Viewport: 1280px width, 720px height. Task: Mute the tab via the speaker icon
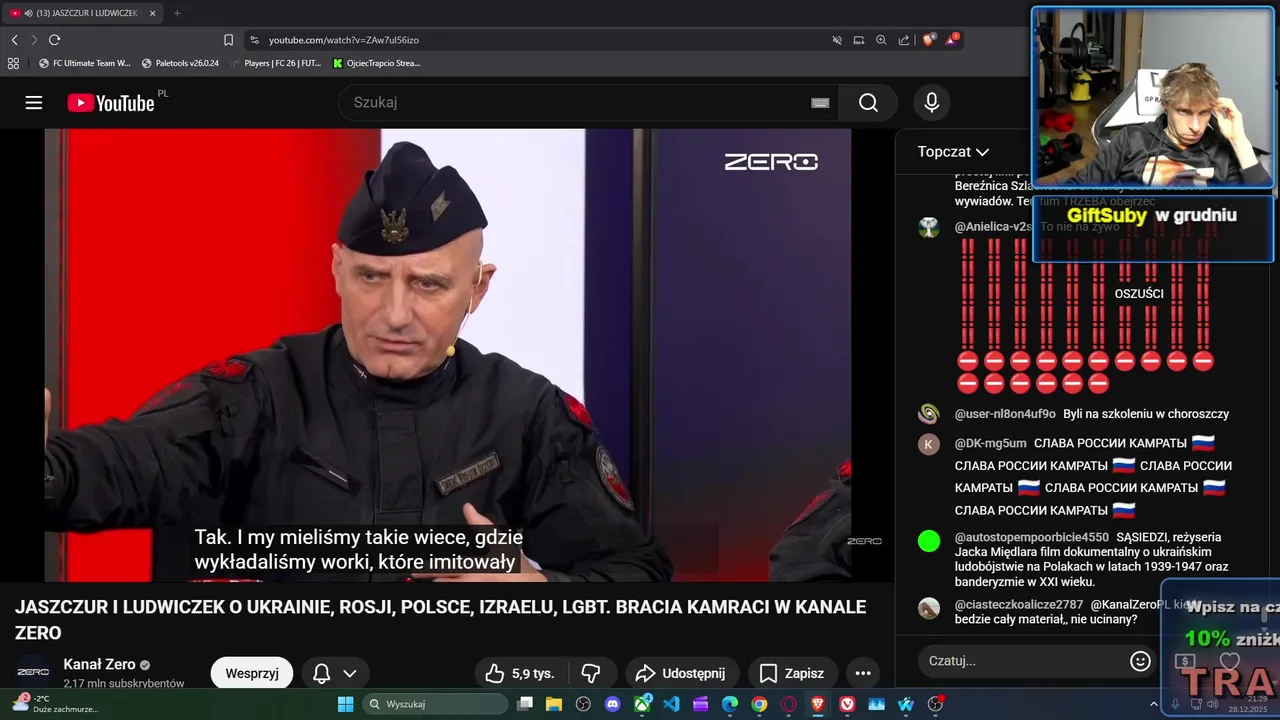point(27,13)
